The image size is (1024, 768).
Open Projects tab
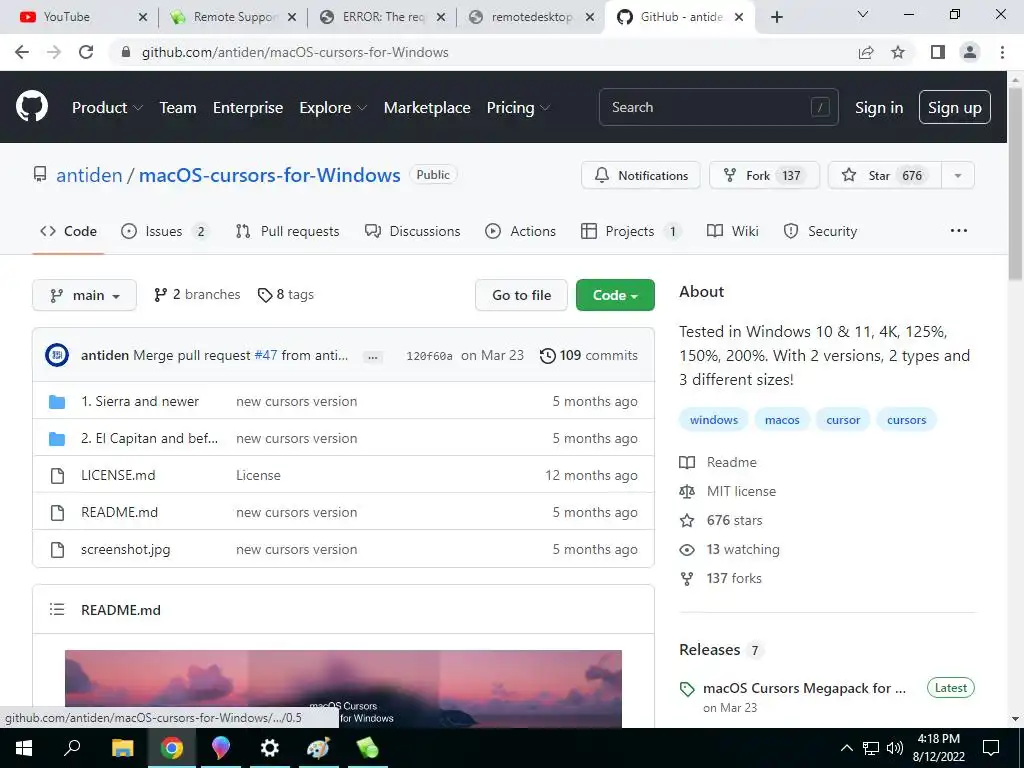tap(631, 231)
